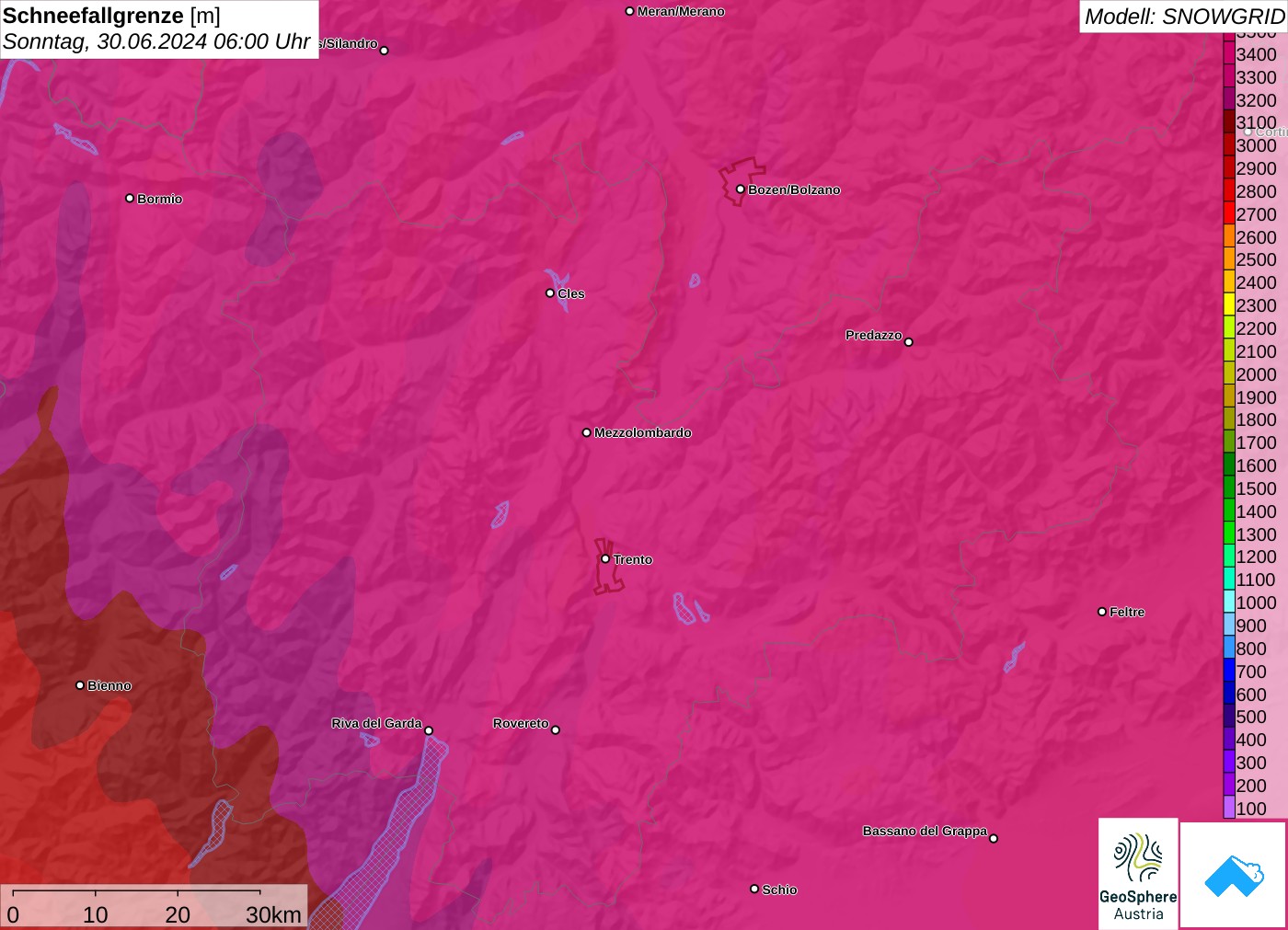The width and height of the screenshot is (1288, 930).
Task: Click the legend value 3300
Action: [1256, 77]
